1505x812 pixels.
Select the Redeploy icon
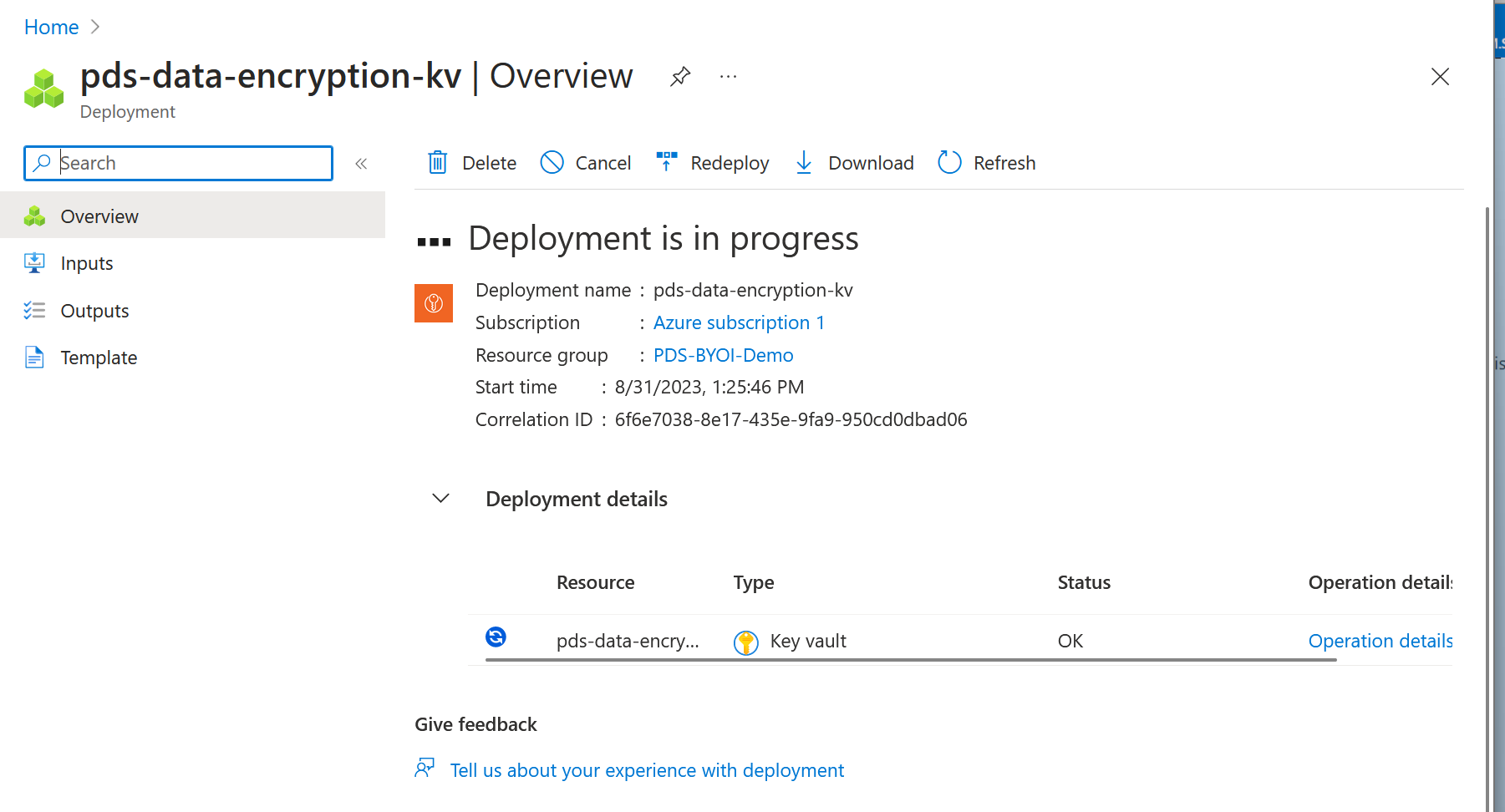pyautogui.click(x=666, y=161)
